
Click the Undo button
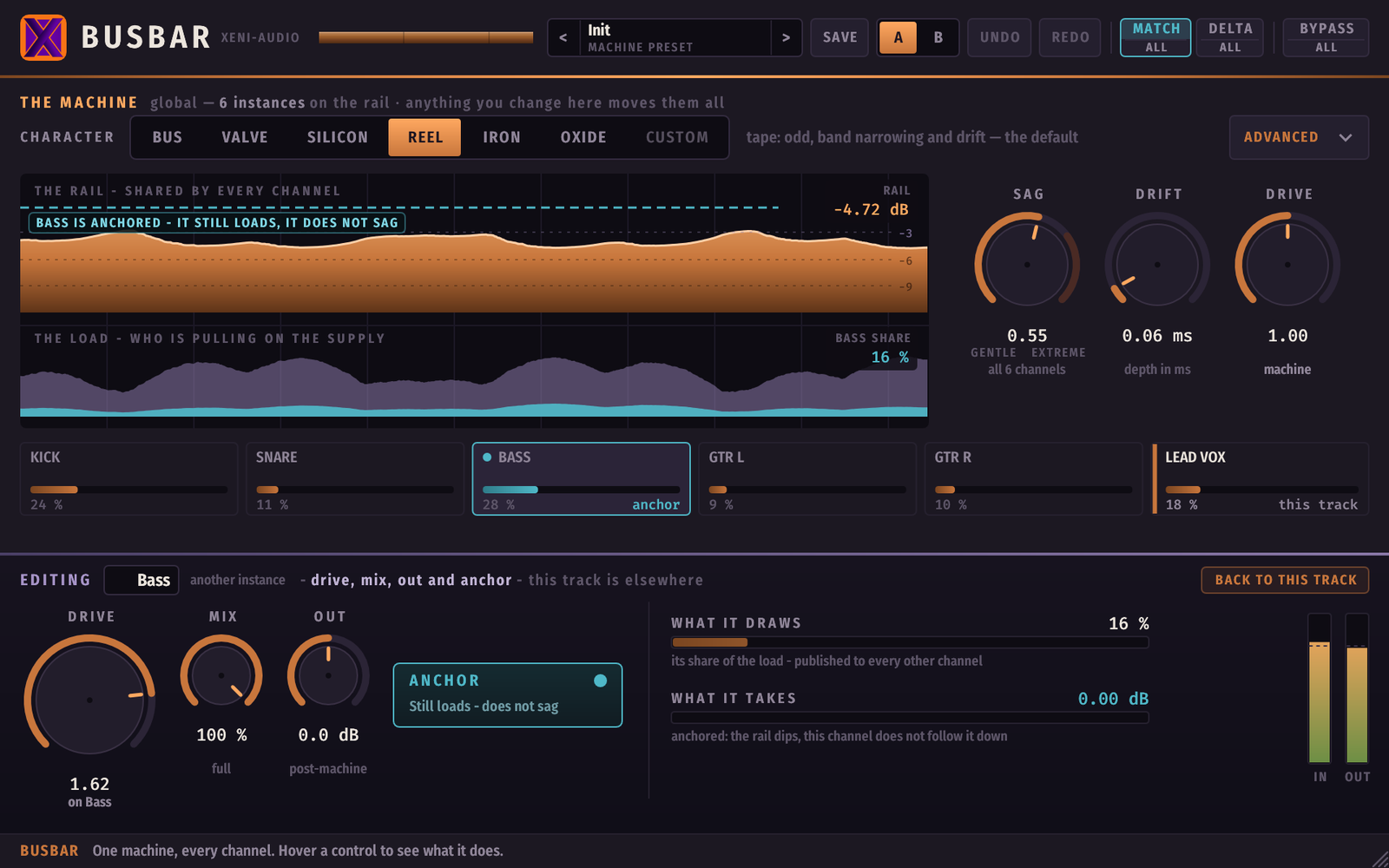click(x=1000, y=37)
